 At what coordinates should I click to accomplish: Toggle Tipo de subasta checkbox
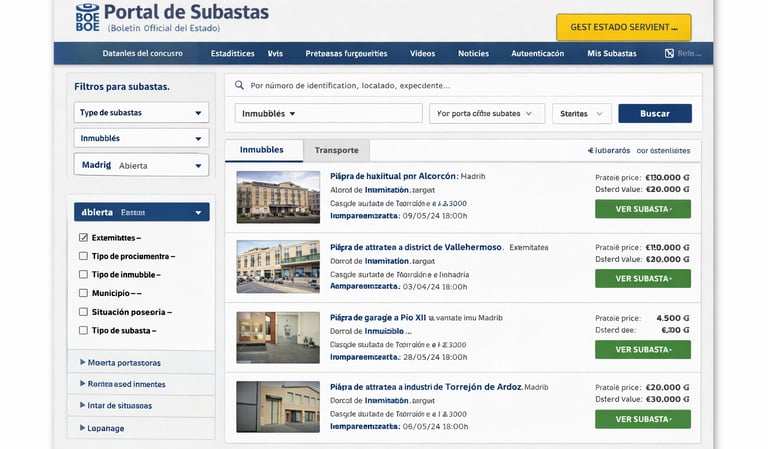83,331
